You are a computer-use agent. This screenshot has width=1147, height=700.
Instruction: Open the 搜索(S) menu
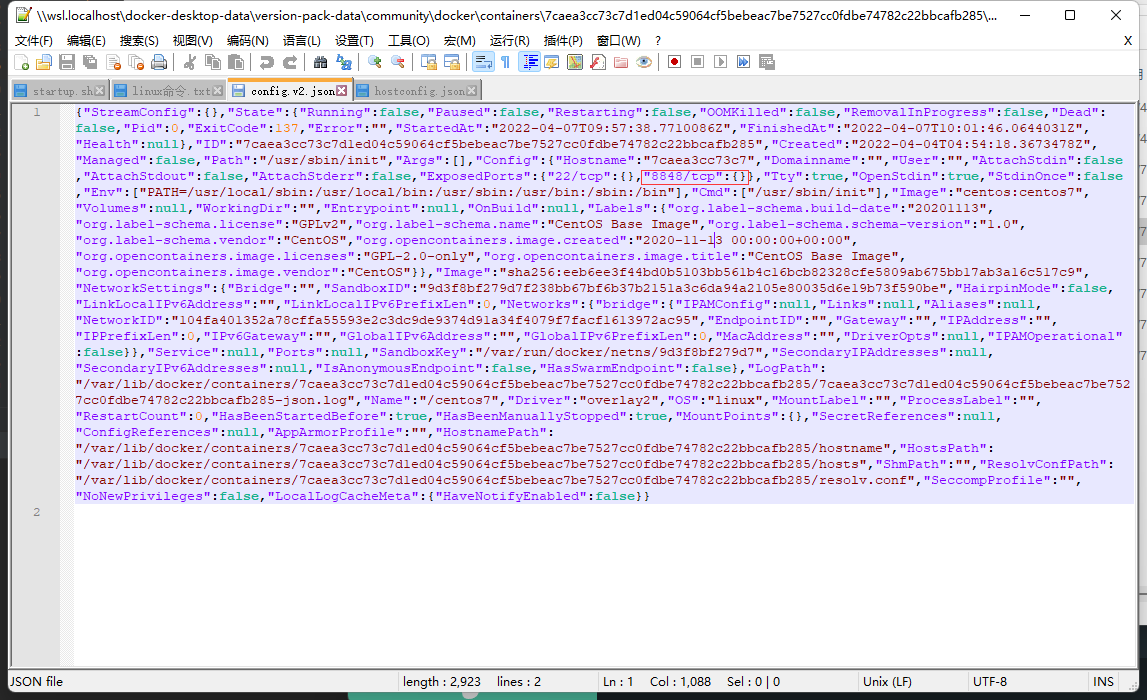click(139, 40)
